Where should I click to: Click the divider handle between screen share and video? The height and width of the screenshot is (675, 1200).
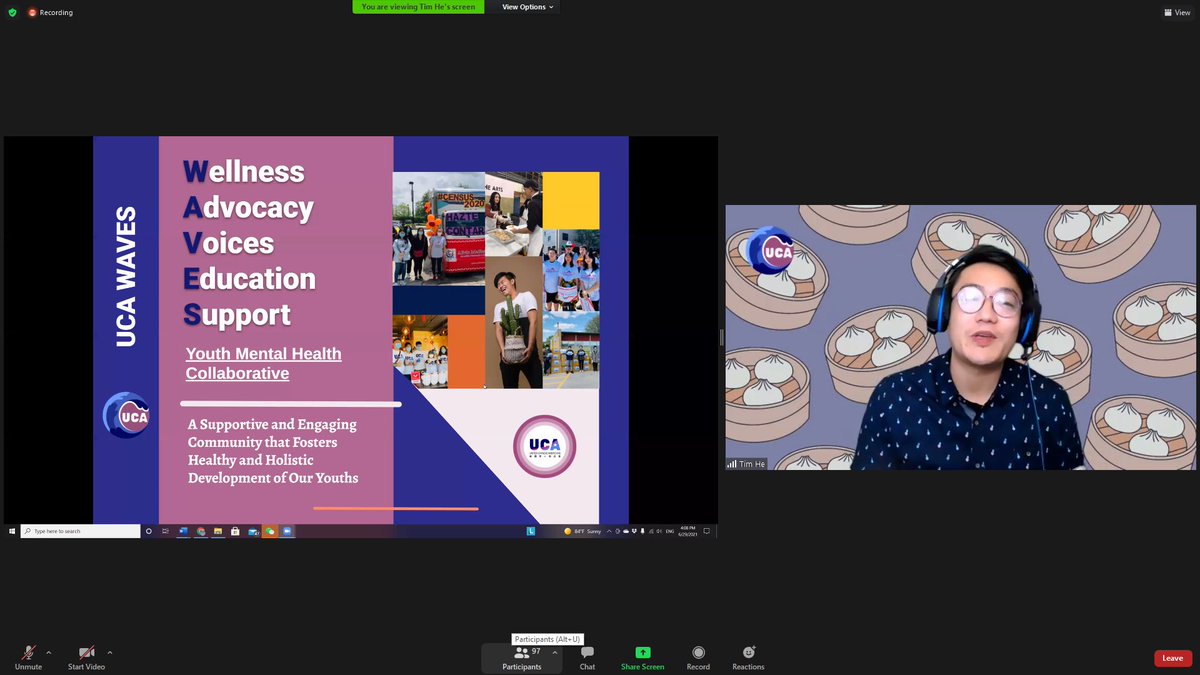click(x=721, y=337)
